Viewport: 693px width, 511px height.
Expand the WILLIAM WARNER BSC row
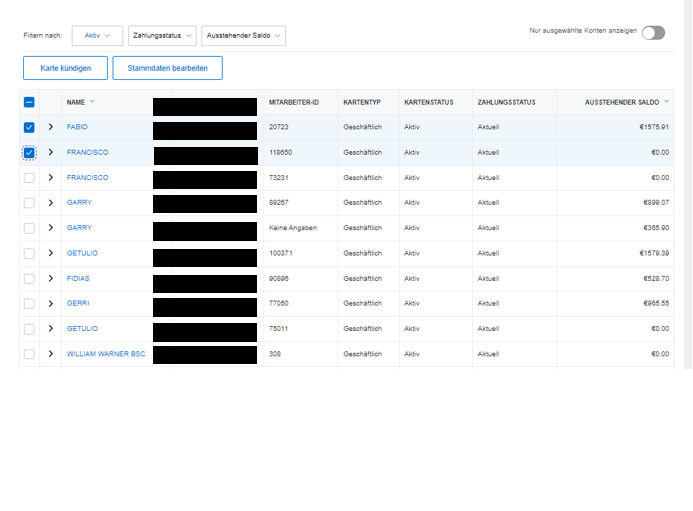pyautogui.click(x=50, y=354)
